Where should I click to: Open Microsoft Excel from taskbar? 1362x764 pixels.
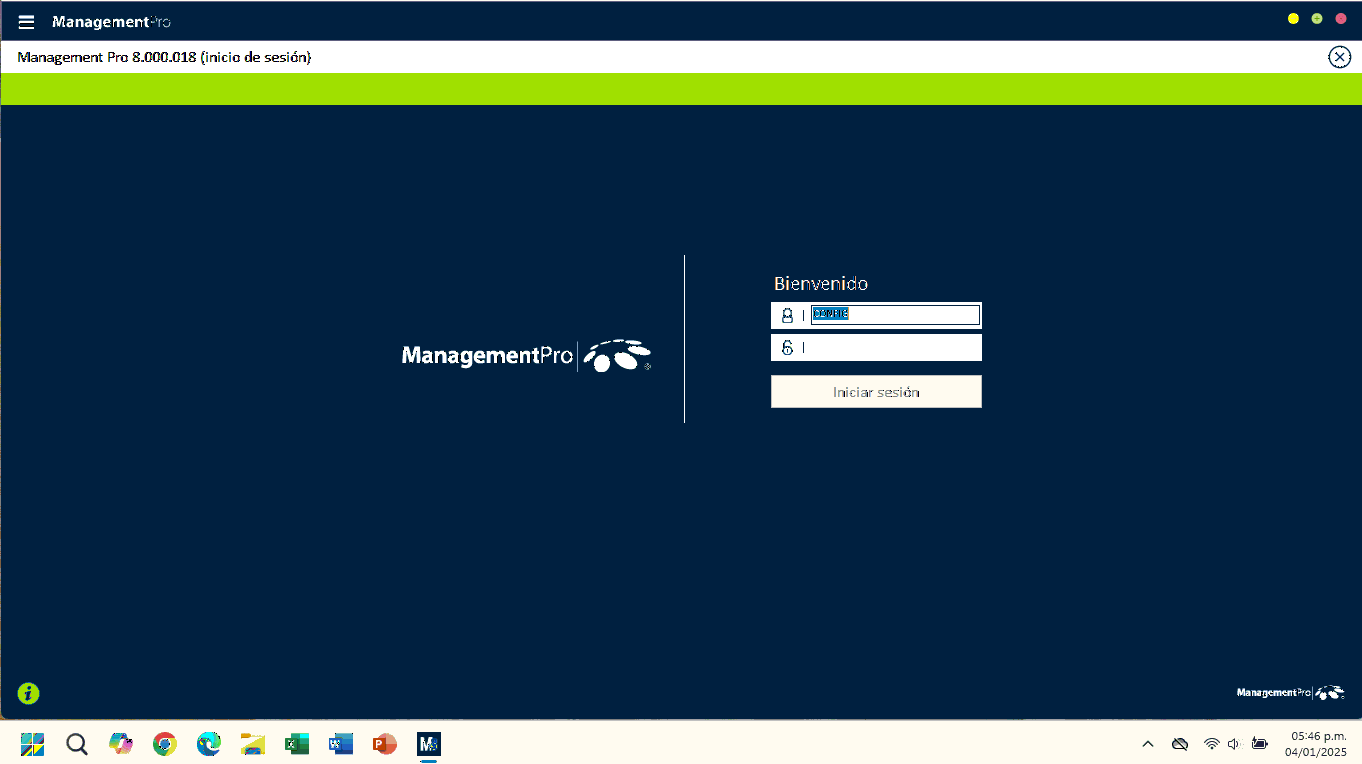pyautogui.click(x=297, y=744)
